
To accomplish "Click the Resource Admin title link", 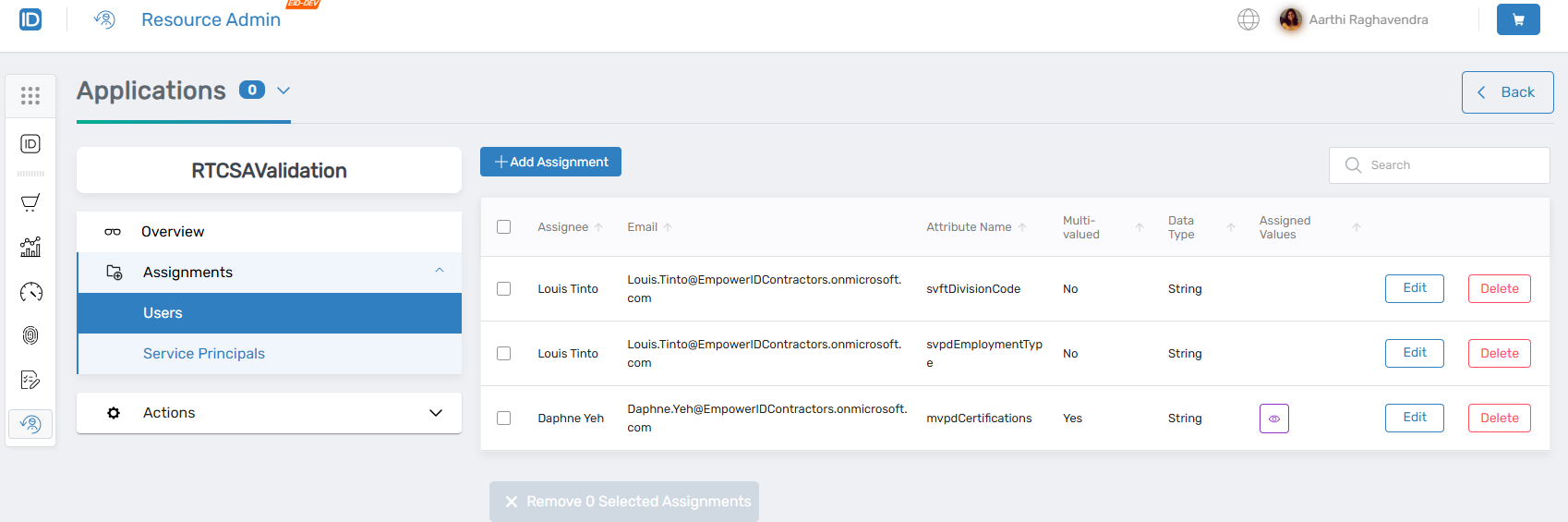I will pos(211,19).
